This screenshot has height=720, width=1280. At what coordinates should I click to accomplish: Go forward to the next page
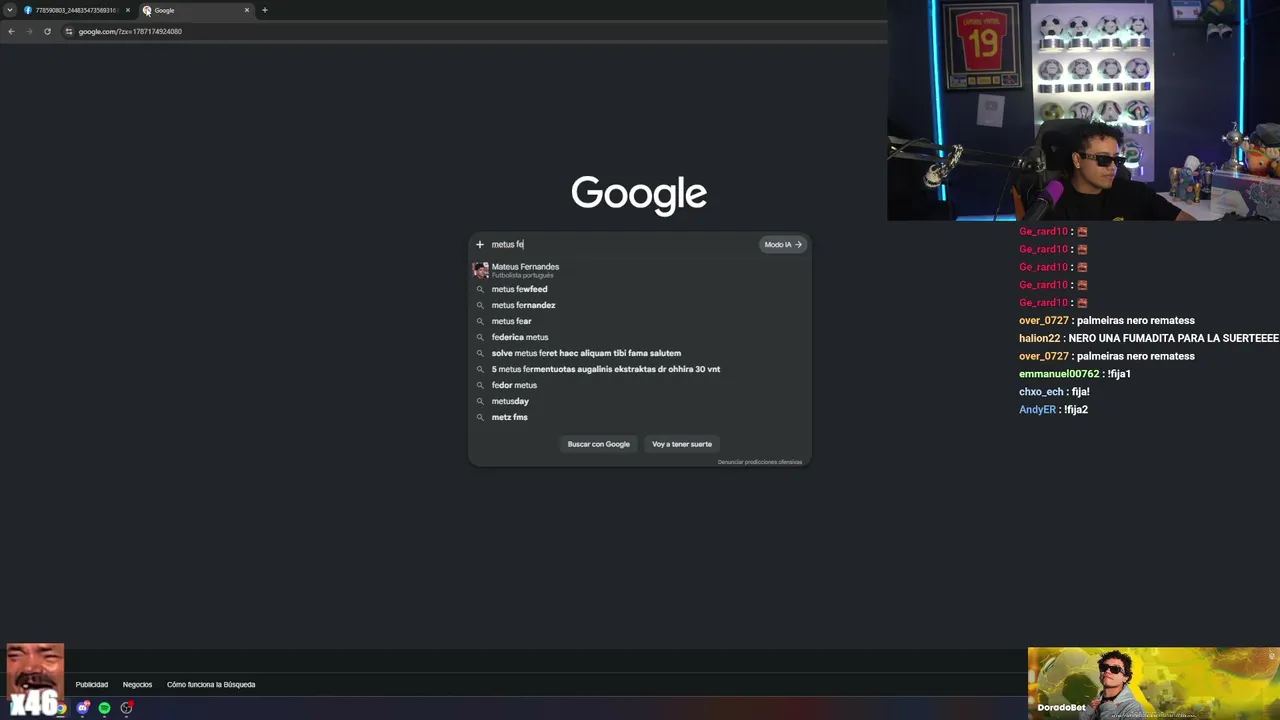29,31
